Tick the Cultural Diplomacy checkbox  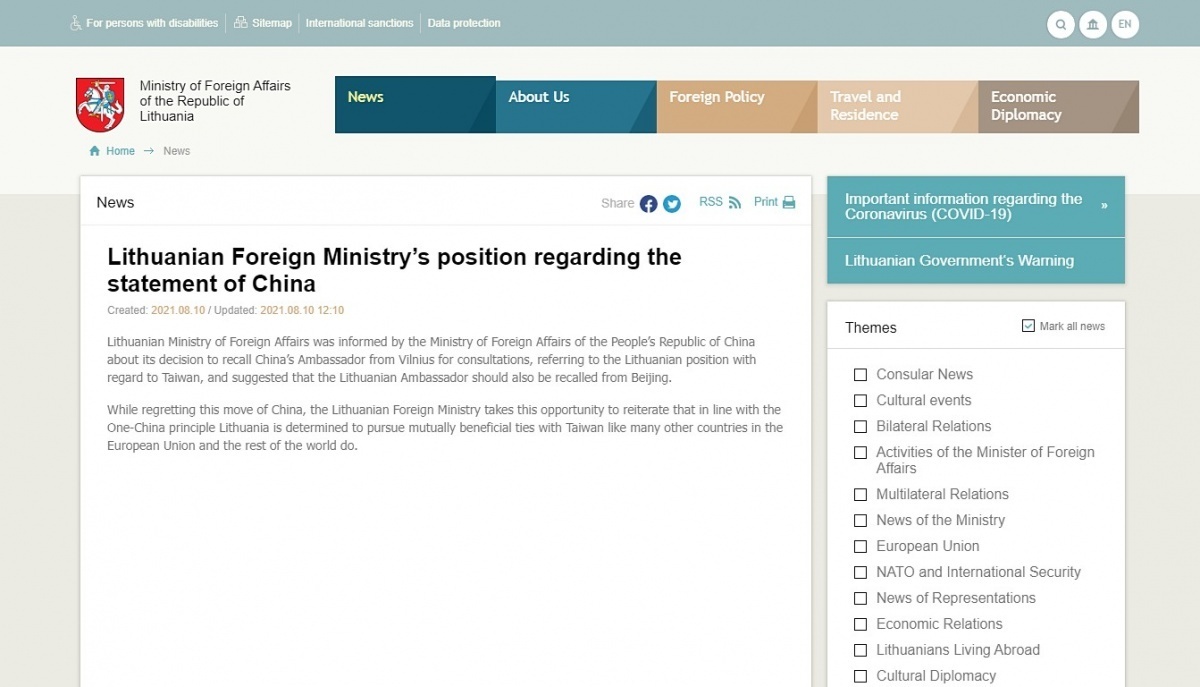860,676
